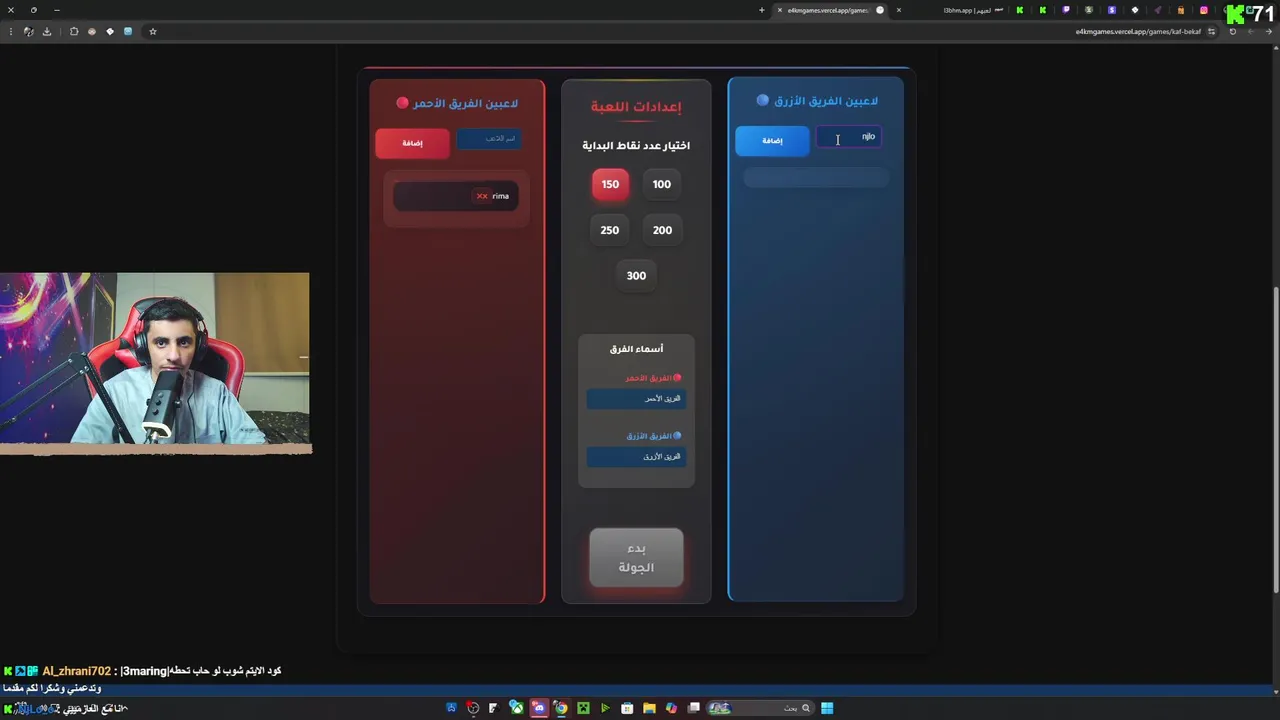
Task: Click the taskbar search box
Action: pyautogui.click(x=759, y=708)
